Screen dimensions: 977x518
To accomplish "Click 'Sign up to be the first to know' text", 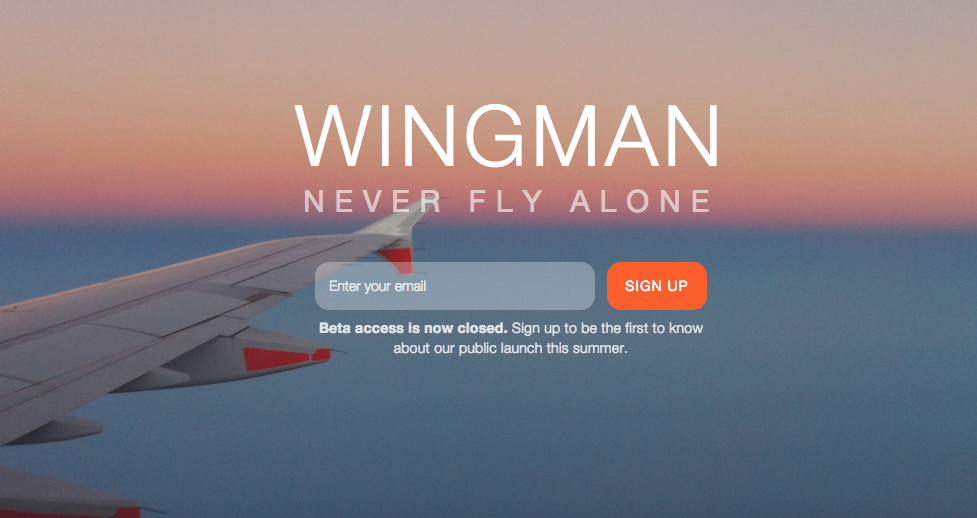I will coord(608,329).
